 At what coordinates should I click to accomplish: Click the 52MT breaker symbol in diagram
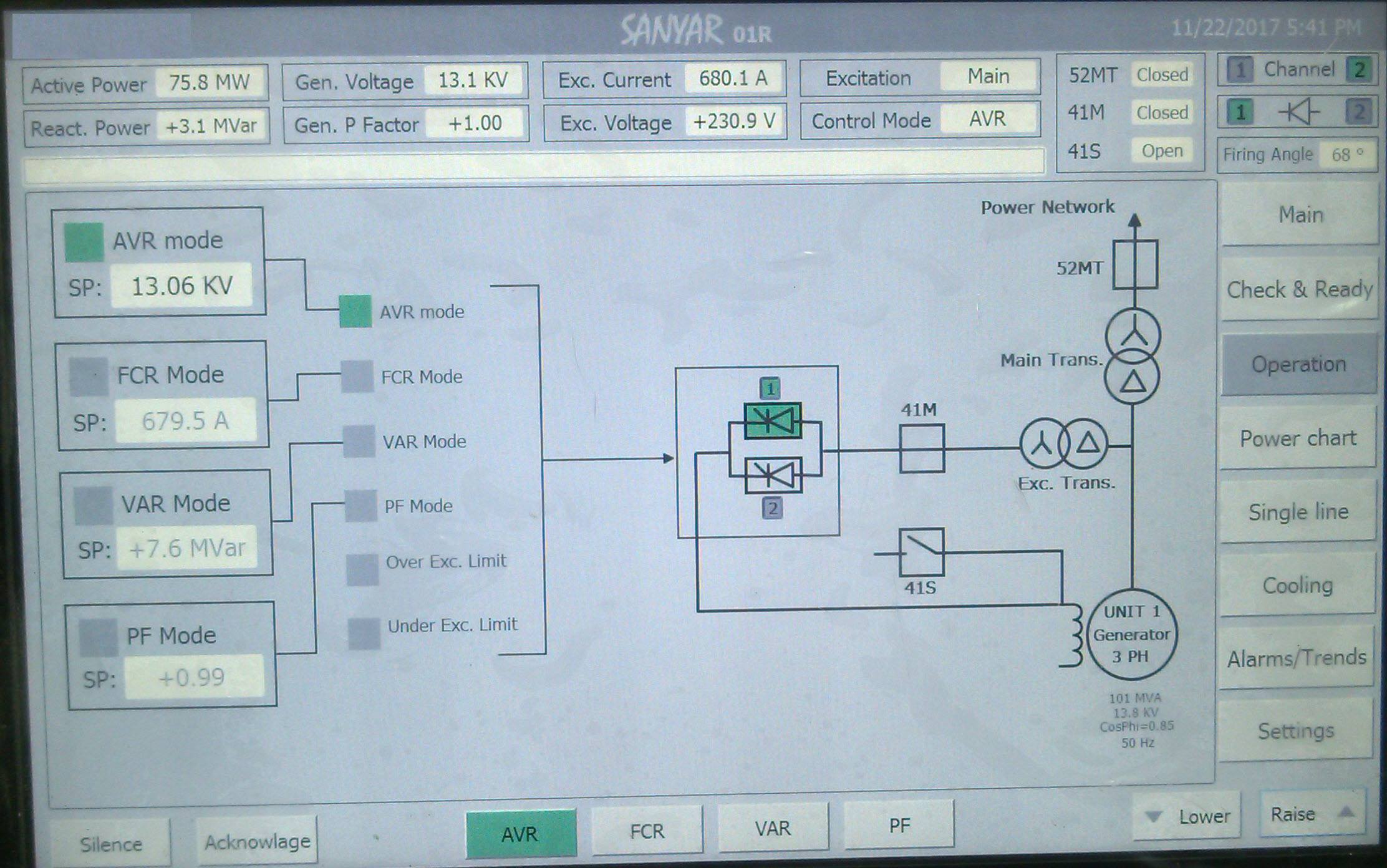(1136, 264)
